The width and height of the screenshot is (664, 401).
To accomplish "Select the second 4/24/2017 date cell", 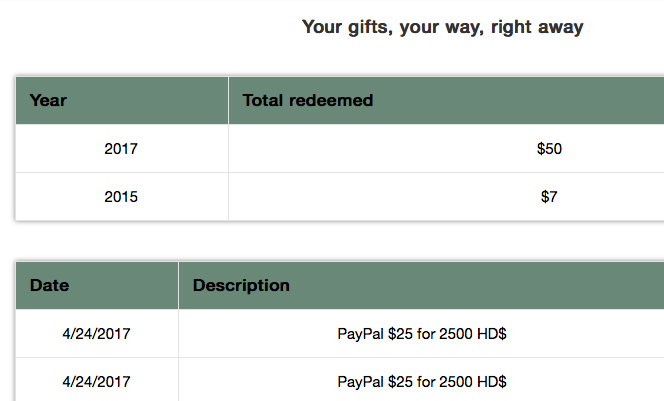I will pos(96,381).
